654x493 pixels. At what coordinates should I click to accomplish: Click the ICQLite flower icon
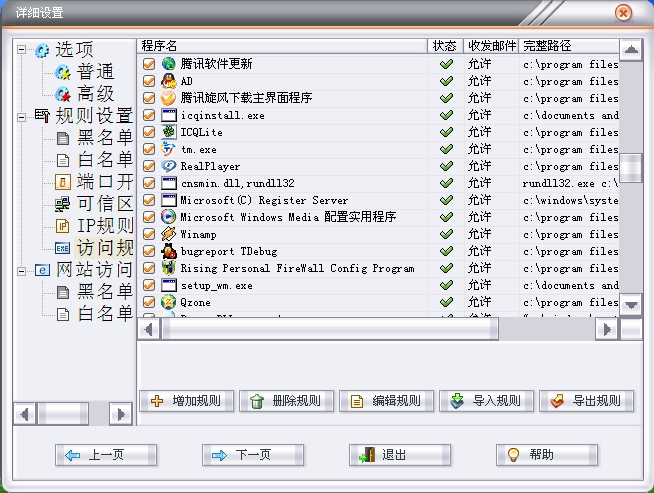[169, 132]
